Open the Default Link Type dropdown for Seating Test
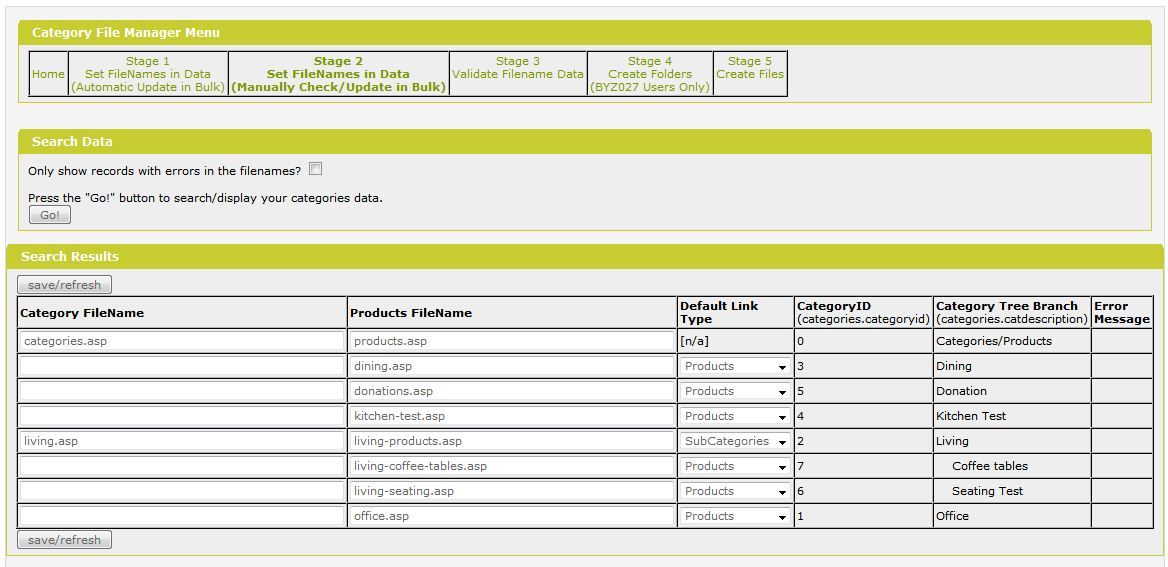Screen dimensions: 1168x567 tap(734, 491)
